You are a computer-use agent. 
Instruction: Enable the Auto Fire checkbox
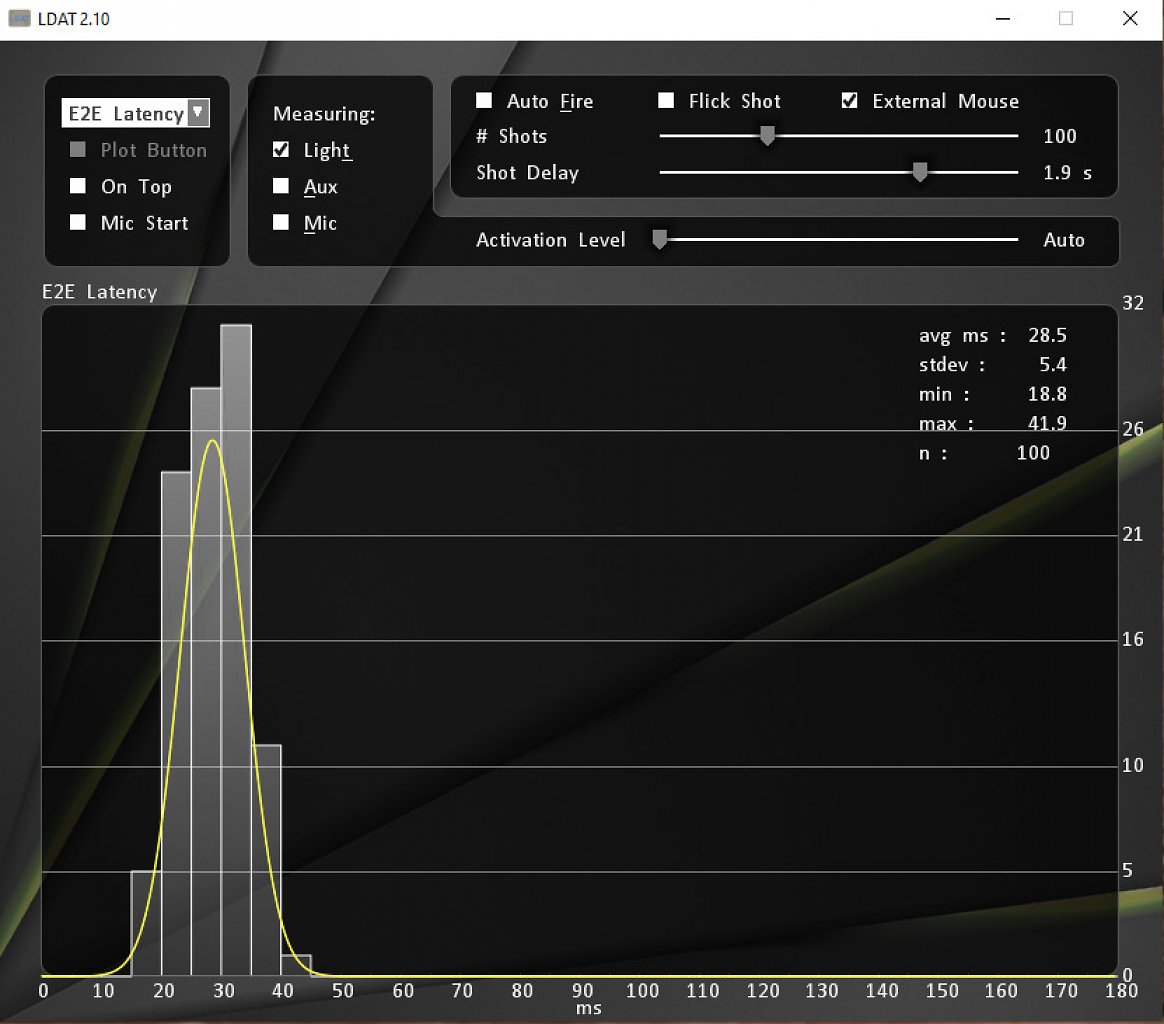click(x=484, y=100)
